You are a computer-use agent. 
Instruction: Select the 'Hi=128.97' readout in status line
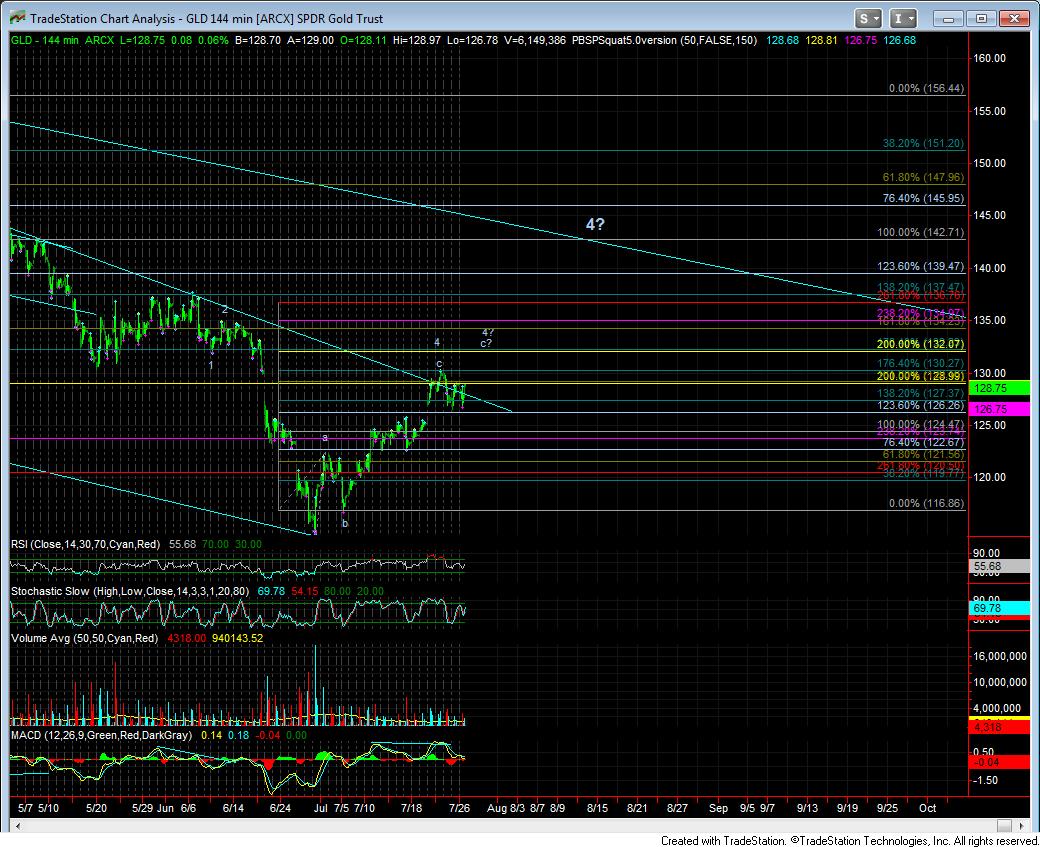tap(417, 40)
